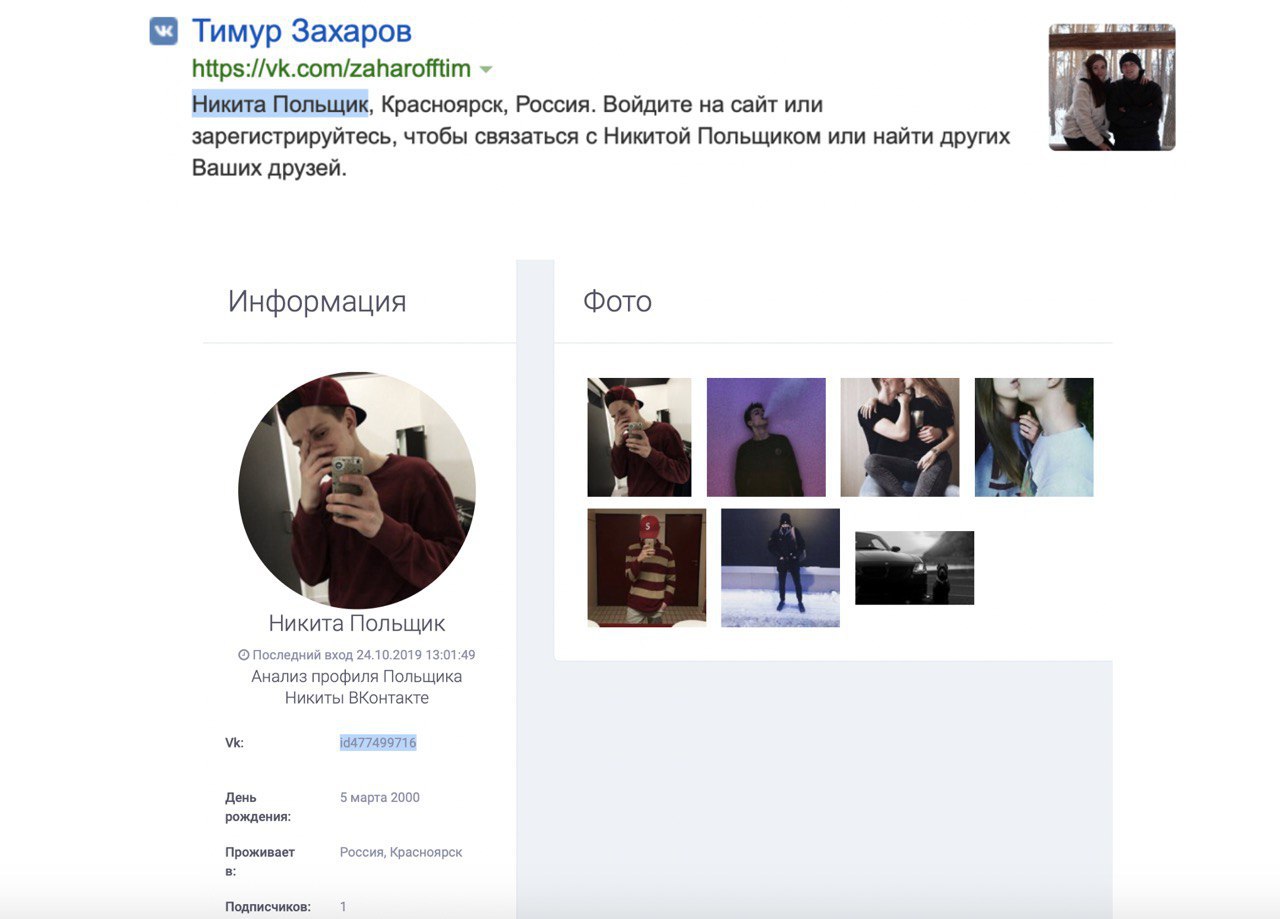
Task: Open the black and white car photo
Action: [914, 568]
